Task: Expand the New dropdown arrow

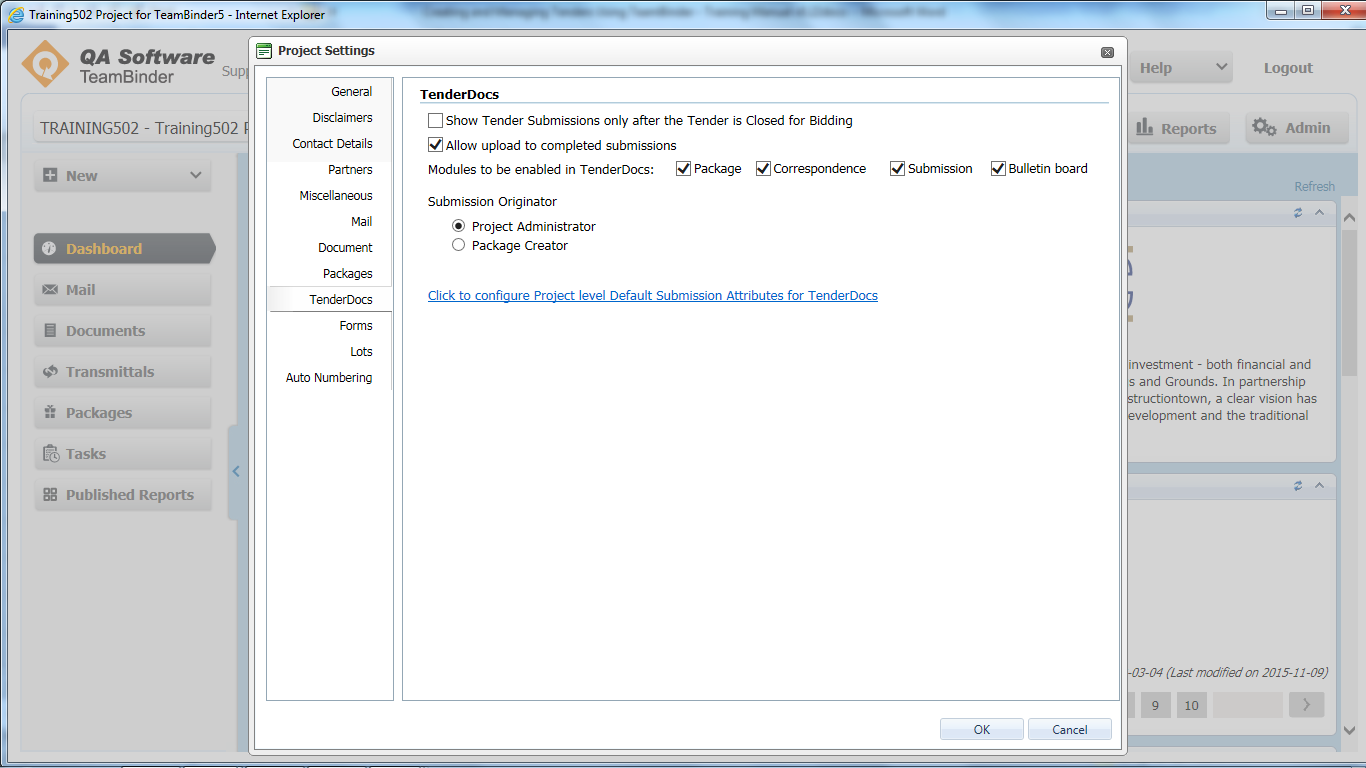Action: pyautogui.click(x=196, y=175)
